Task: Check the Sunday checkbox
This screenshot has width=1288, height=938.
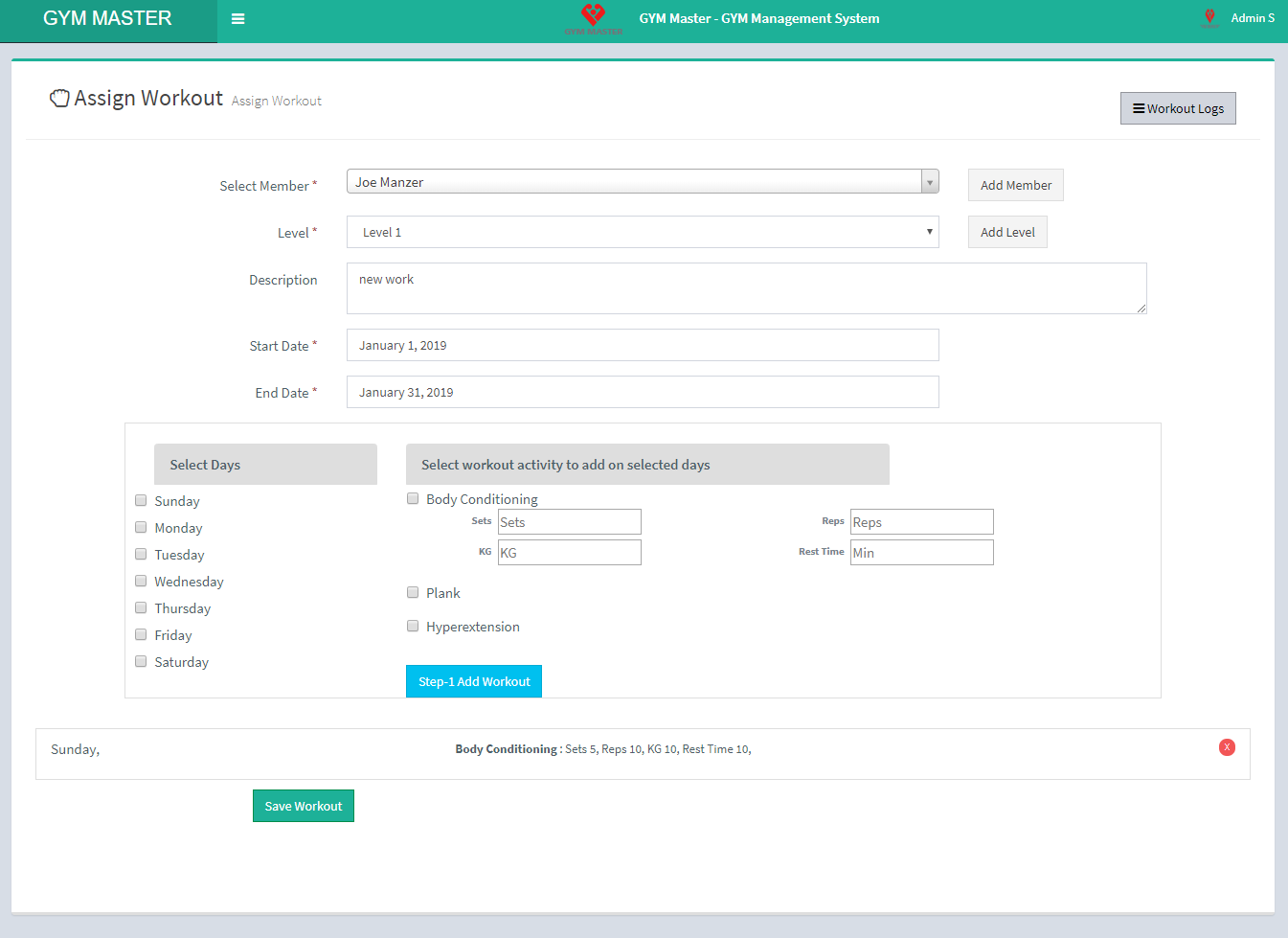Action: click(141, 500)
